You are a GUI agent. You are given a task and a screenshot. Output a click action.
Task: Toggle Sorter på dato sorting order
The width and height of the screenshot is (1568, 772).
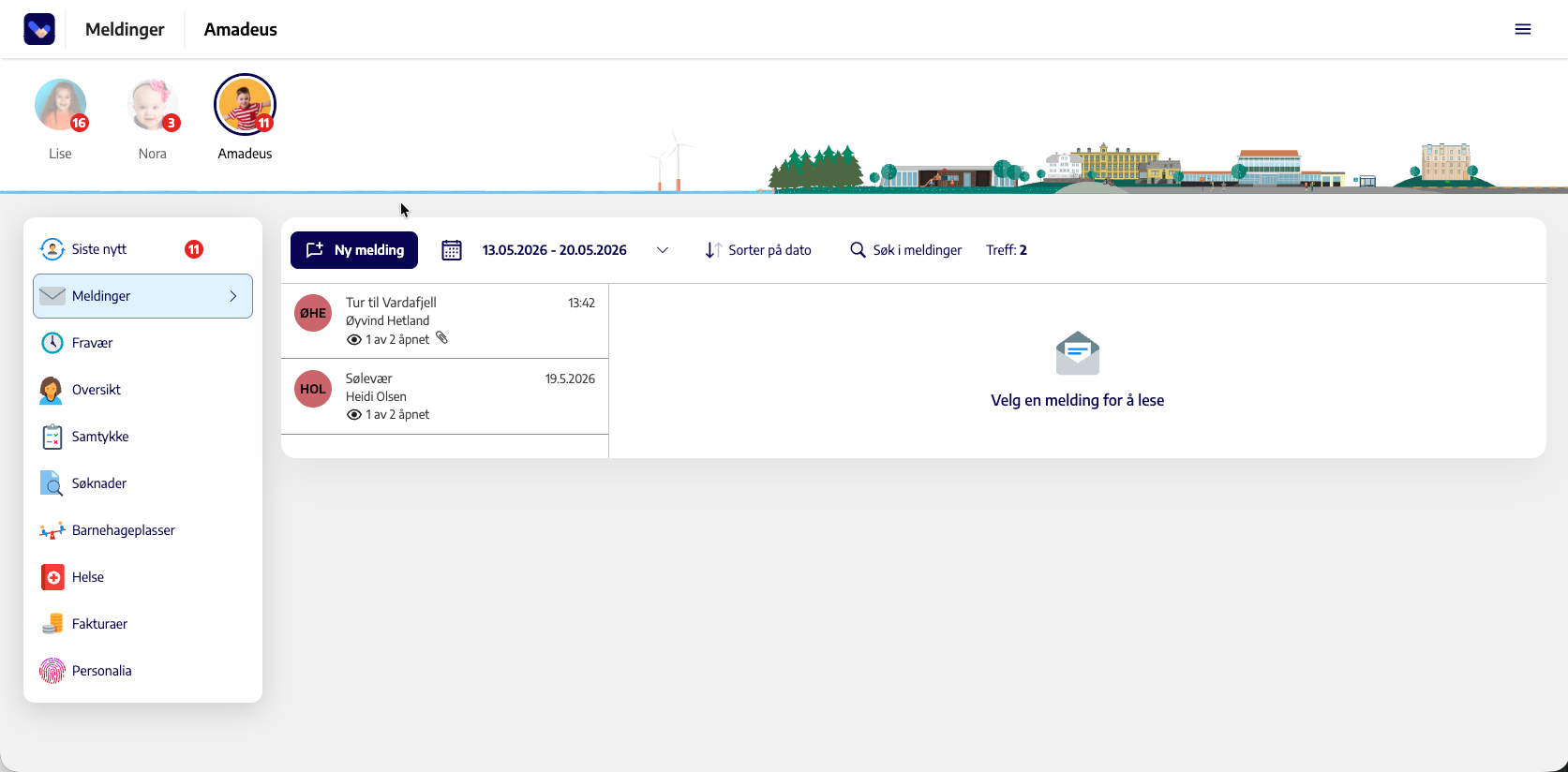click(758, 250)
